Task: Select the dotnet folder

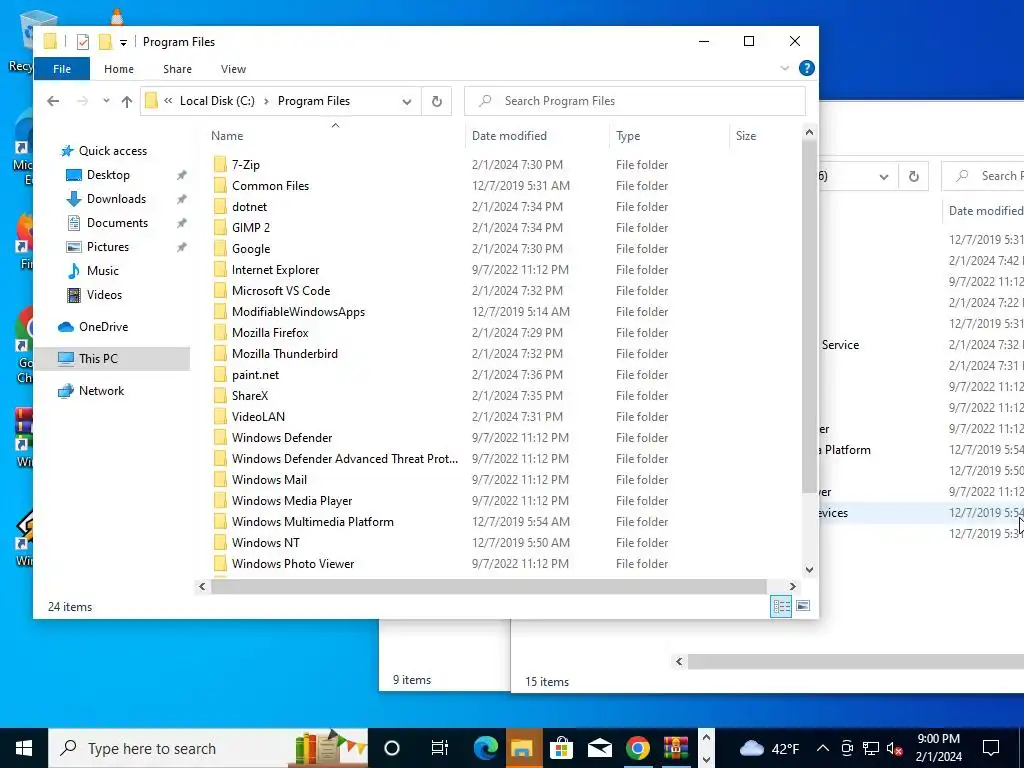Action: 249,206
